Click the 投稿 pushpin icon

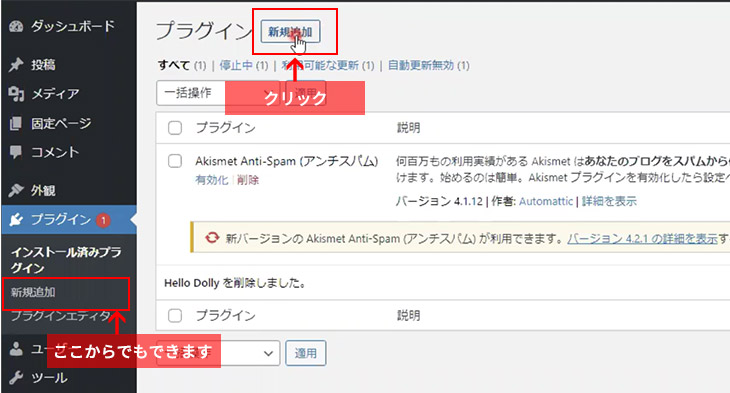pos(16,64)
